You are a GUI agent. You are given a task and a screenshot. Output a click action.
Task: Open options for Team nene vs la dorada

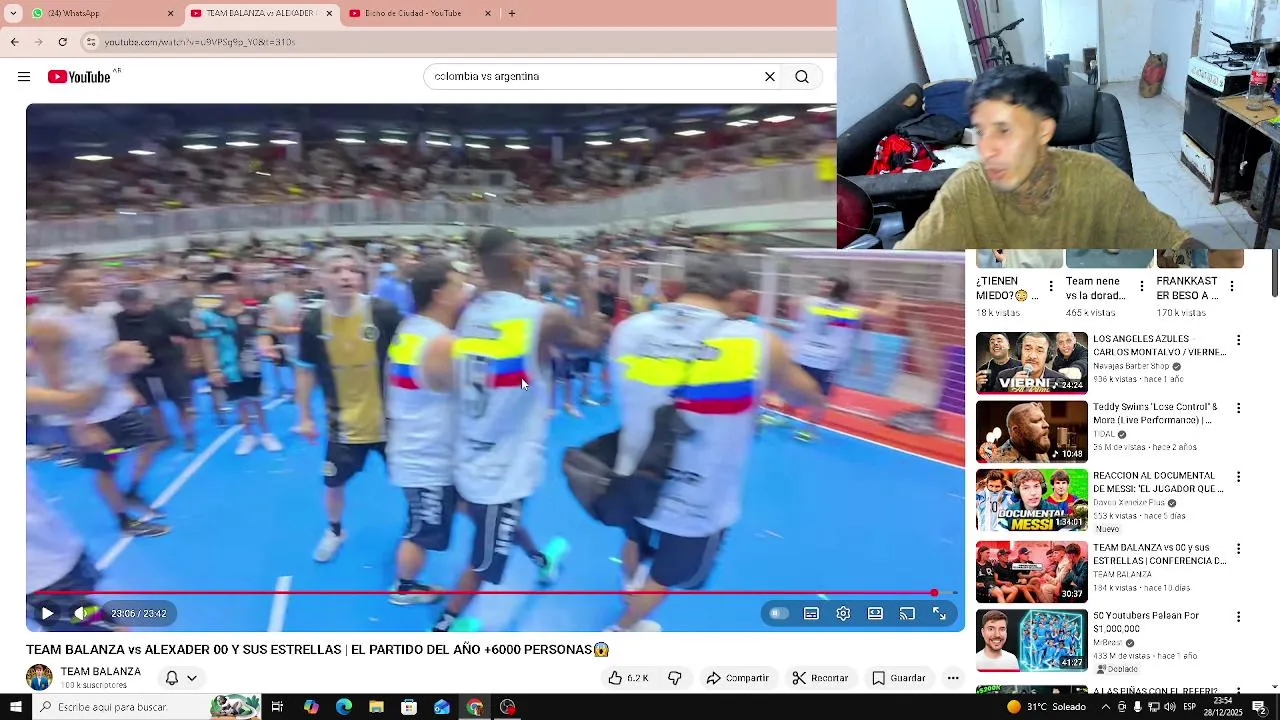[x=1141, y=286]
